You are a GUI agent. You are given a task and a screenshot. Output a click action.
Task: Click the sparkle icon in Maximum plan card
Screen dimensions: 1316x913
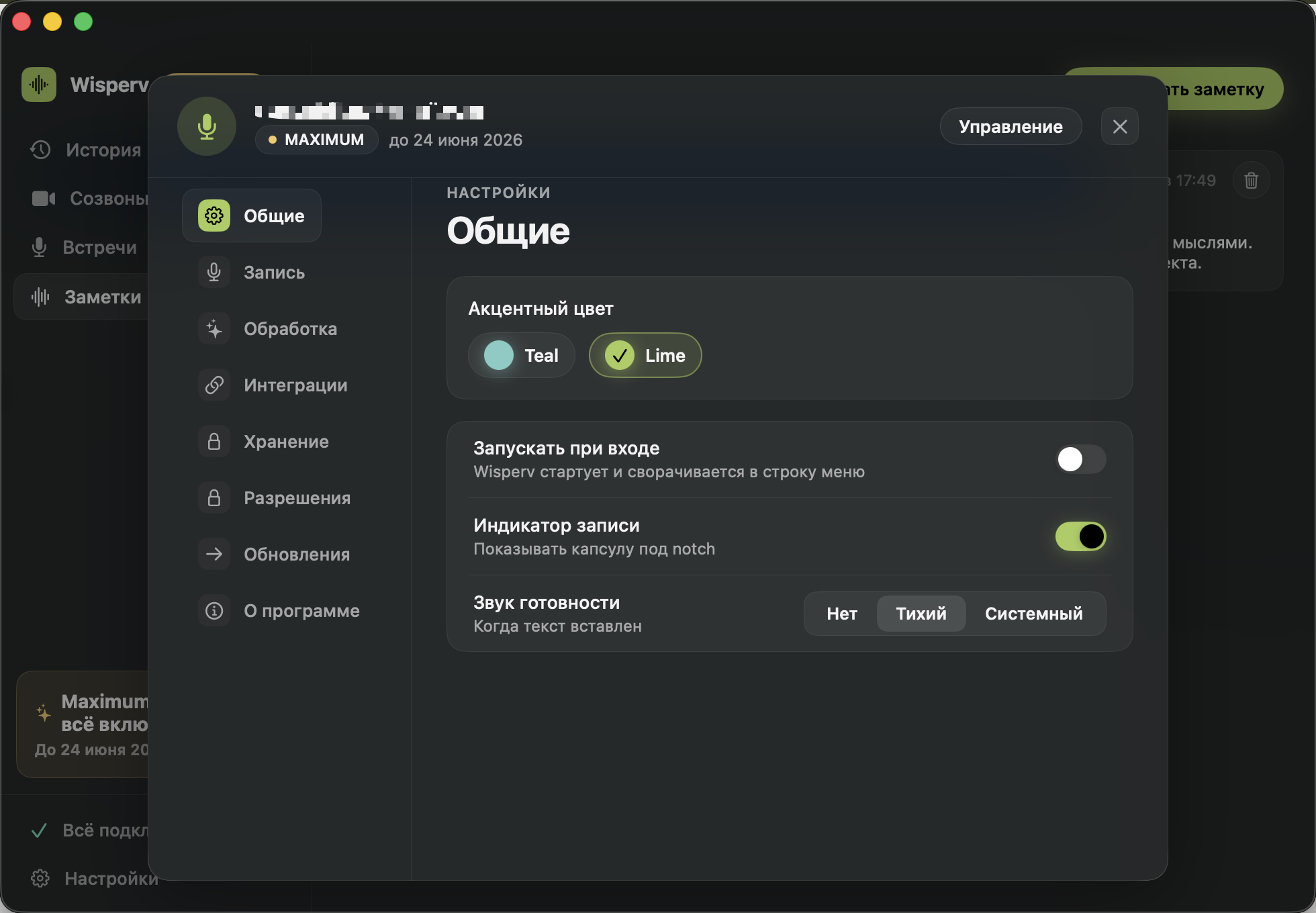tap(44, 712)
